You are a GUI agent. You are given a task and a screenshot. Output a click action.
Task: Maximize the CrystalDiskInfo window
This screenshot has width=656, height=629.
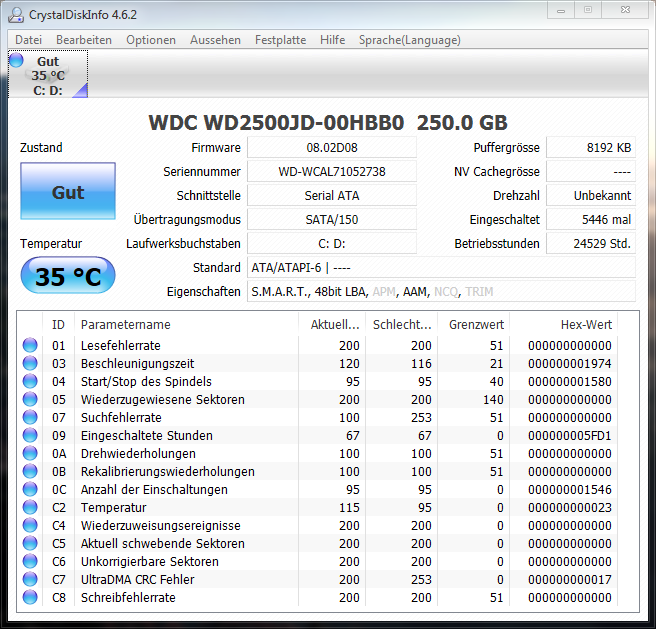click(588, 10)
